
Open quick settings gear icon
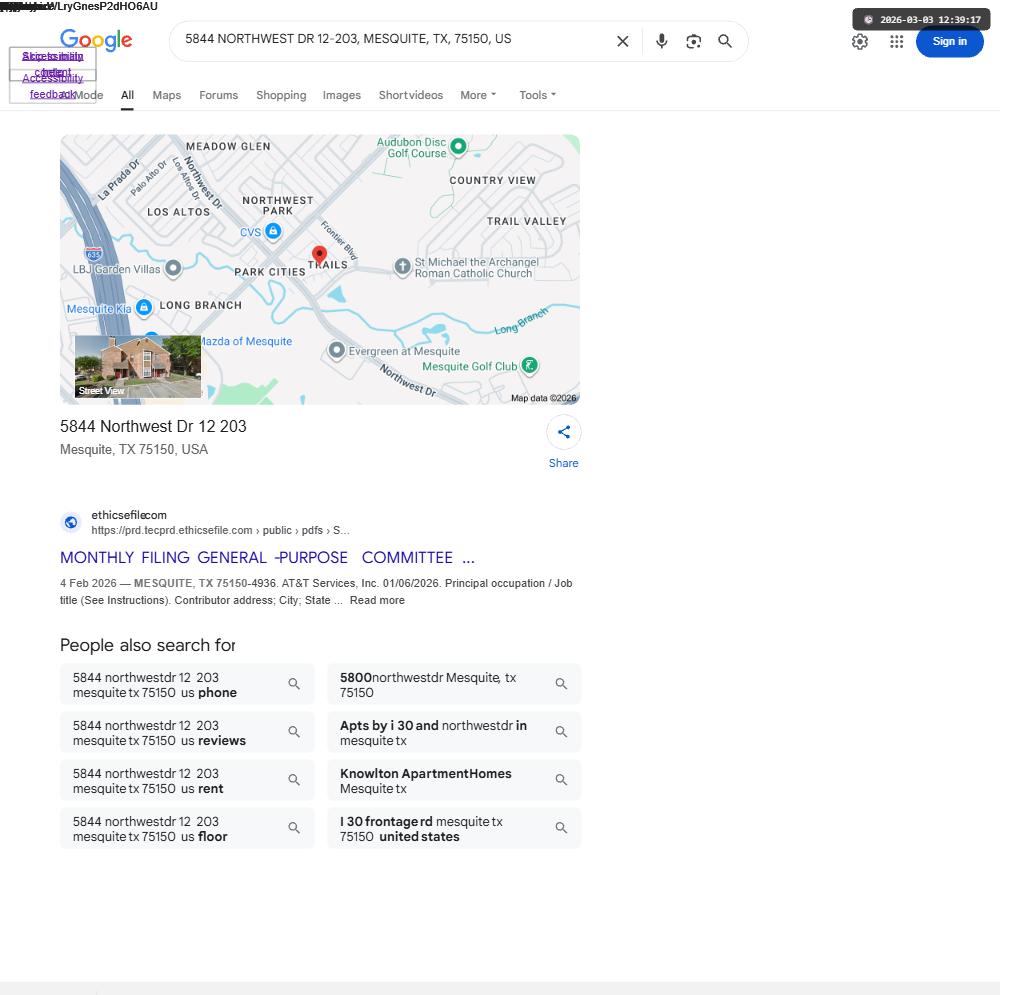860,42
